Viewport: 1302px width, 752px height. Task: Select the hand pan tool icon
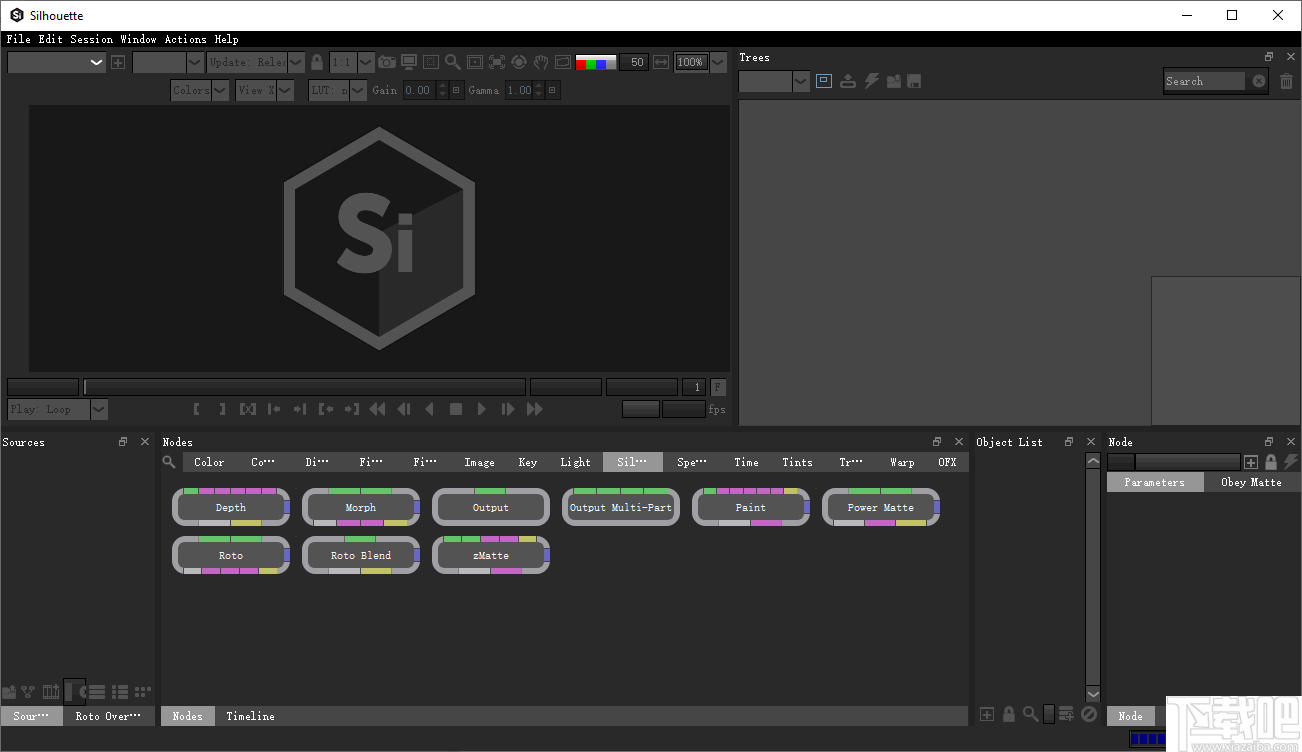coord(541,62)
